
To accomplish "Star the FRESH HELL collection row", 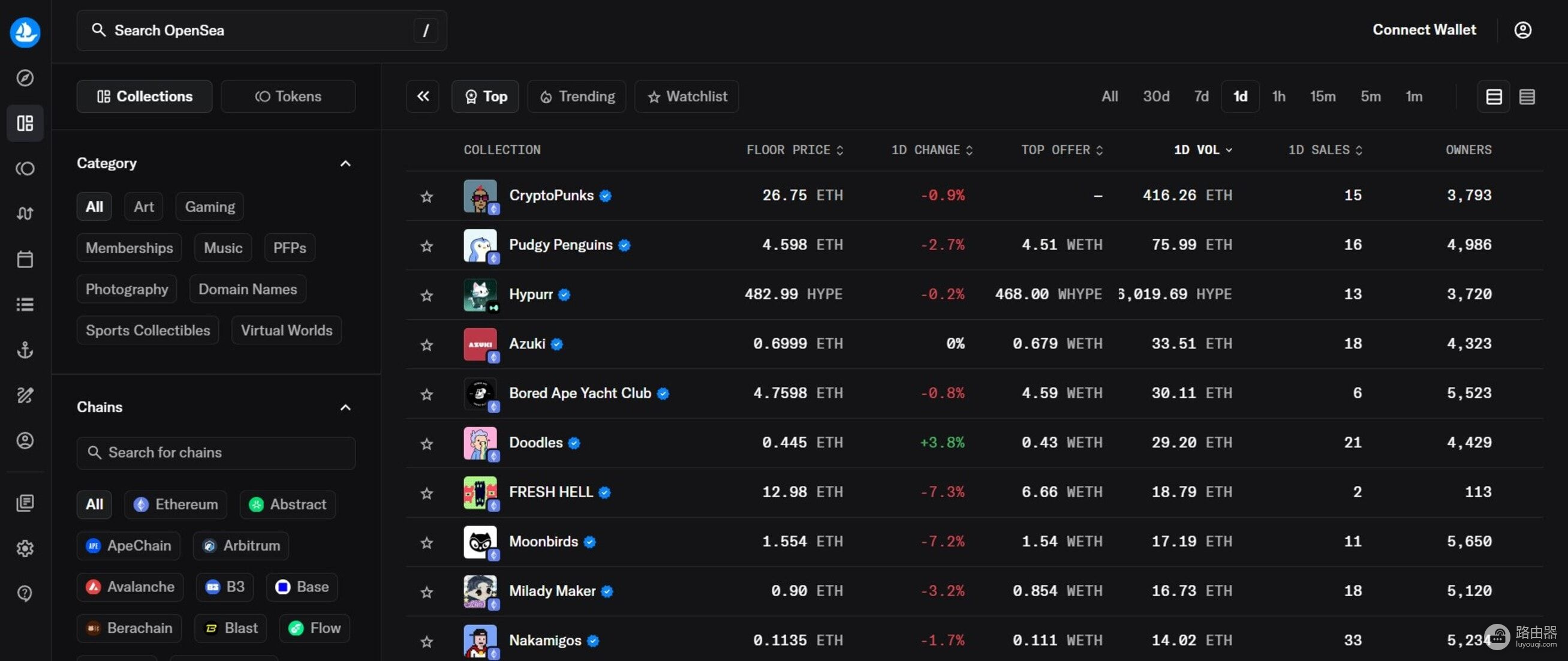I will point(427,493).
